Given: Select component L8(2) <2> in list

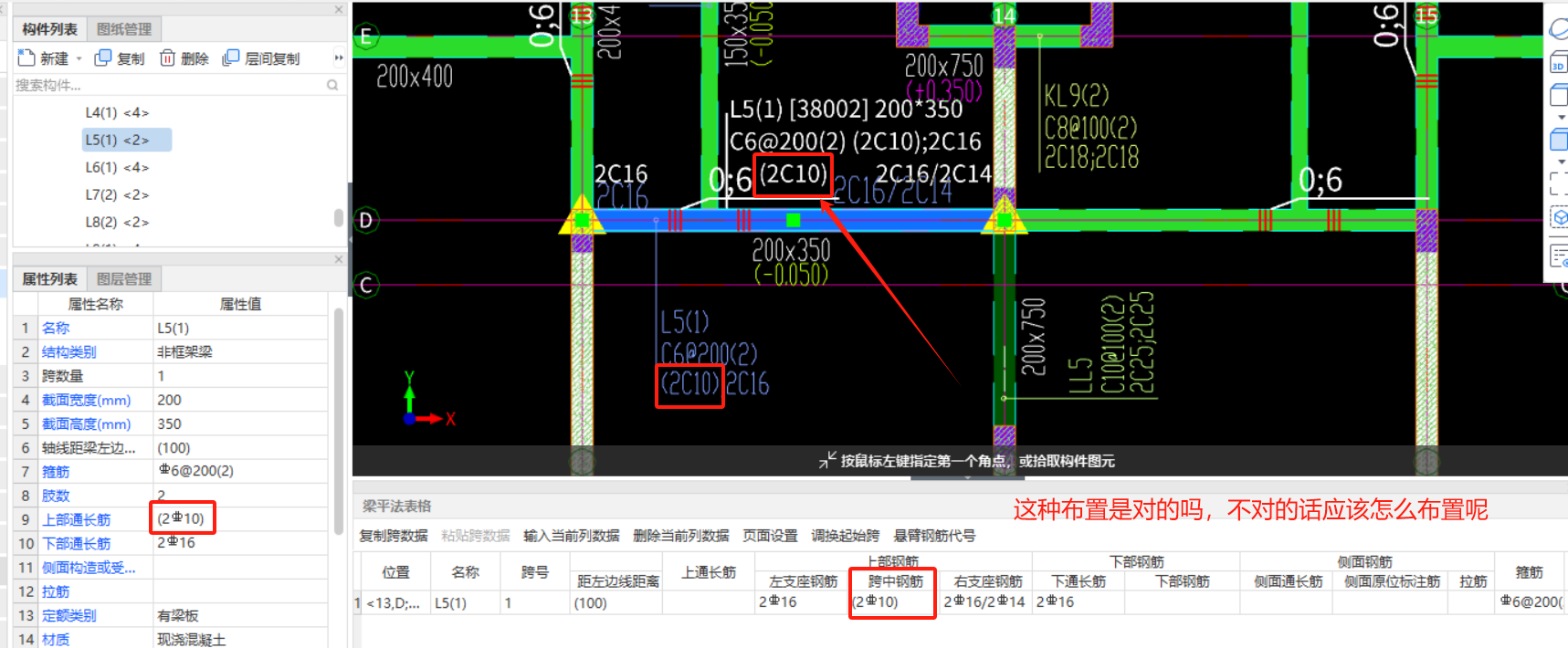Looking at the screenshot, I should click(117, 222).
